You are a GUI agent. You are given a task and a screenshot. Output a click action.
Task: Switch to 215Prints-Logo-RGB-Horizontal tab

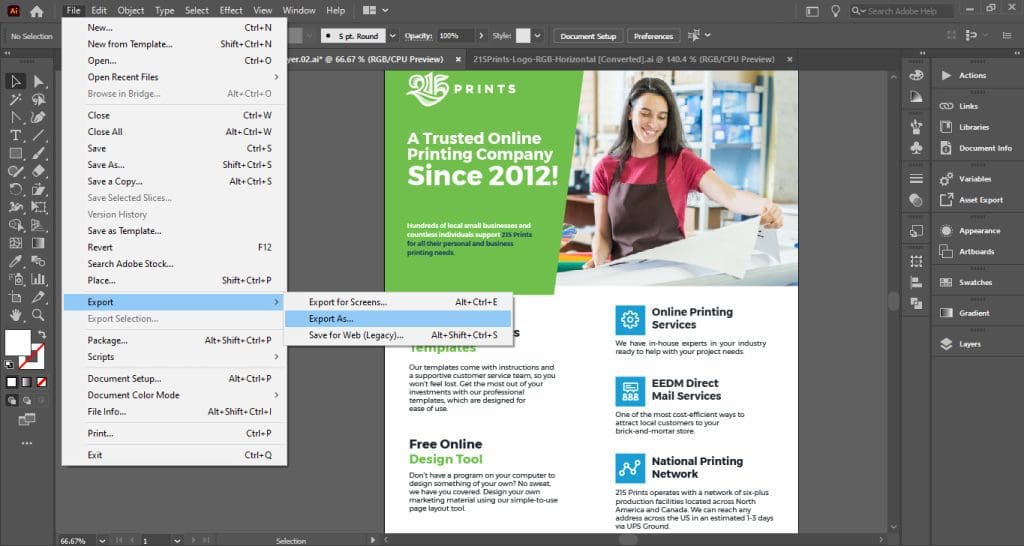point(624,59)
